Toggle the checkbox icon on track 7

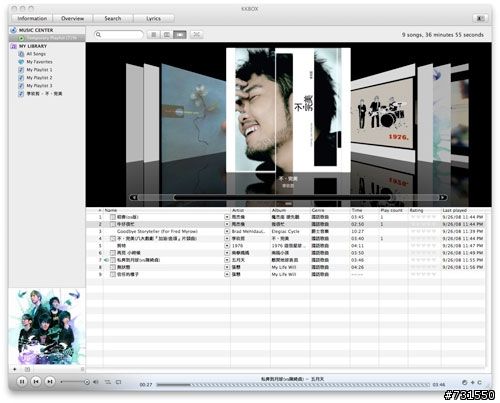(113, 260)
